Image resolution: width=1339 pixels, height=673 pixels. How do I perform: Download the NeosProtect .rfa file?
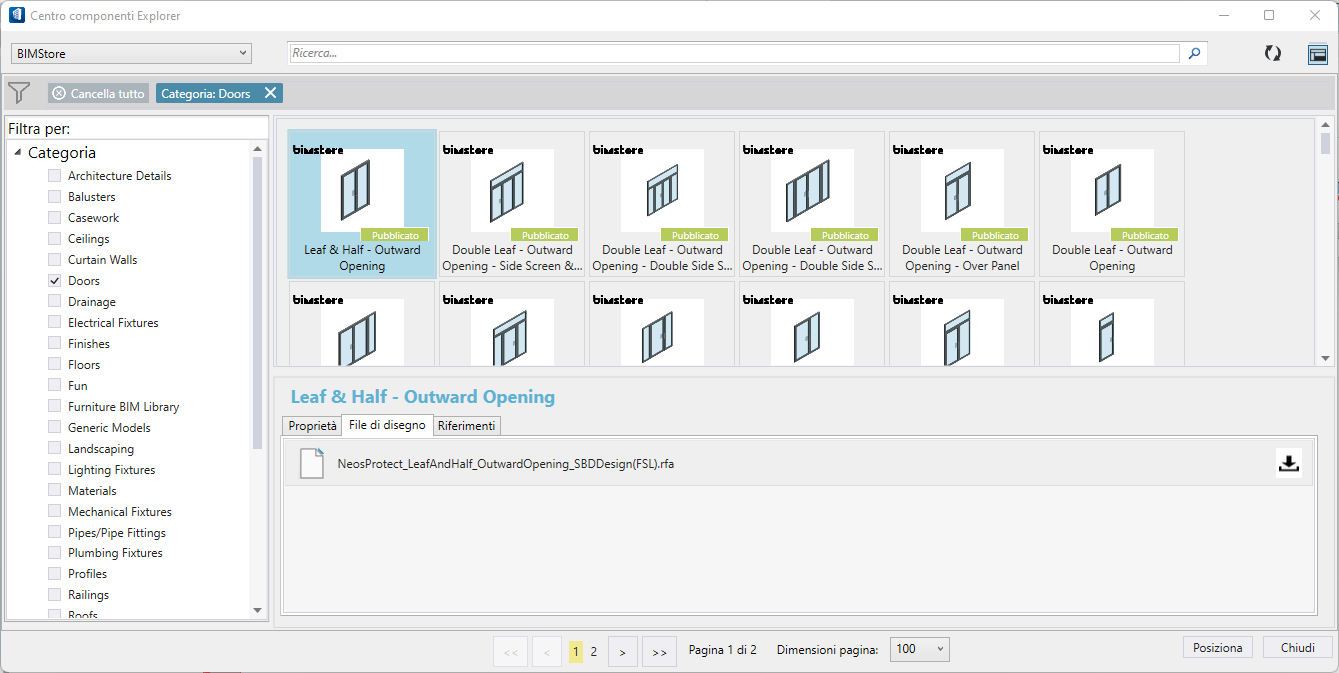pyautogui.click(x=1289, y=463)
